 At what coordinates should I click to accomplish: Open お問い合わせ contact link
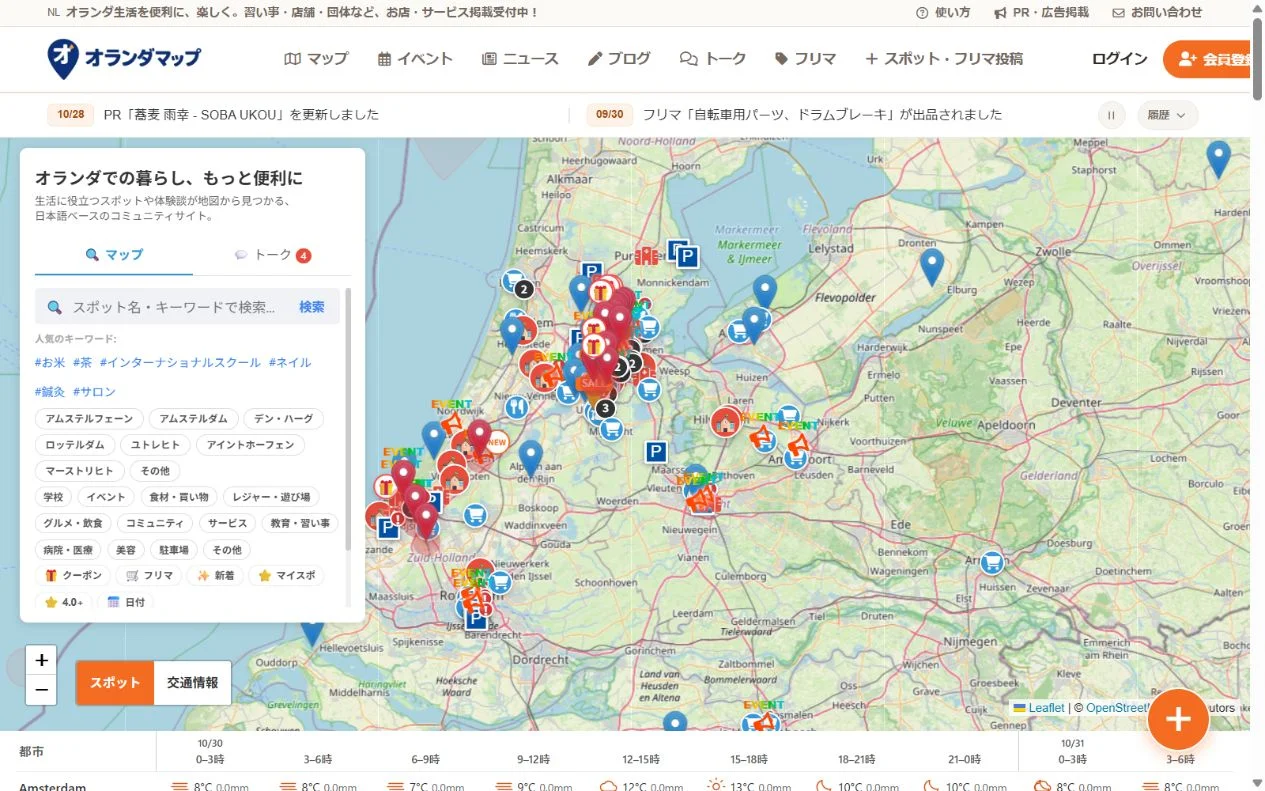[x=1157, y=13]
